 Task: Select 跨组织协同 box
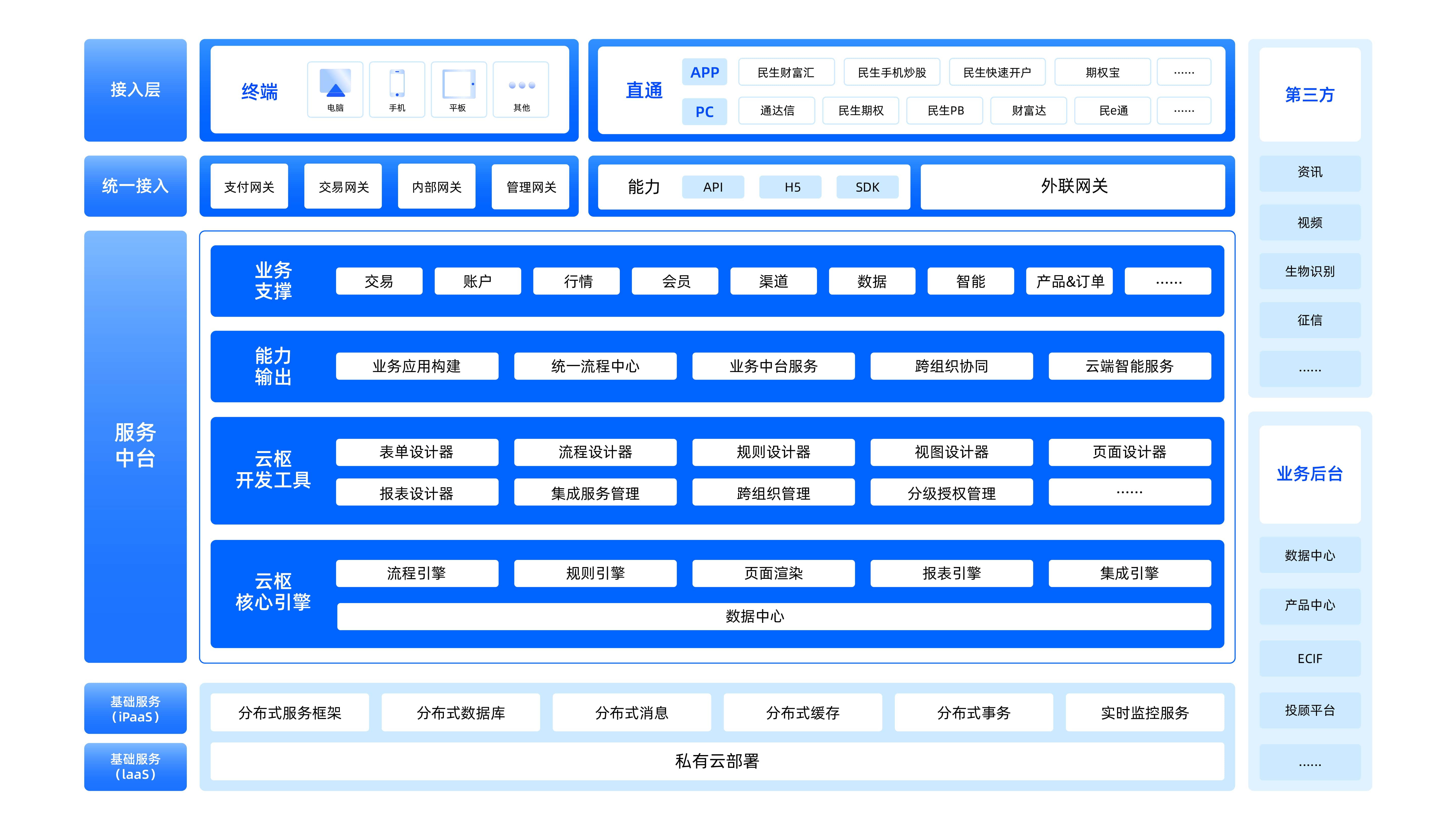(952, 366)
